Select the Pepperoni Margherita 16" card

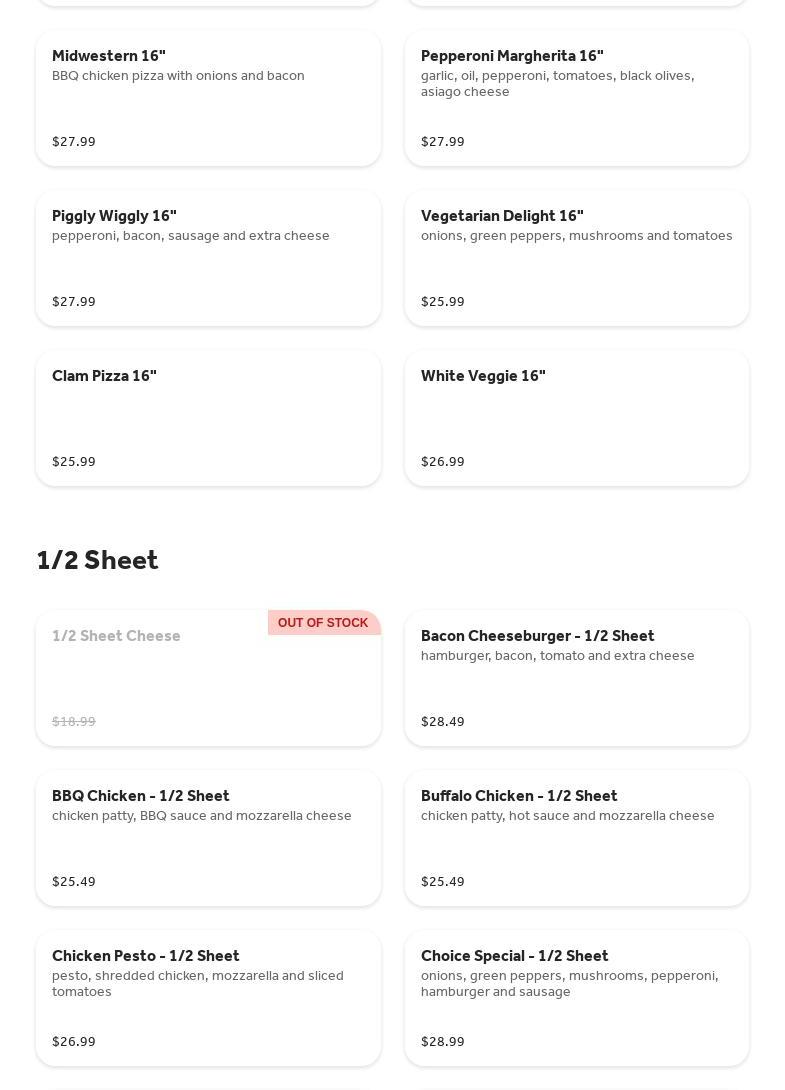pyautogui.click(x=576, y=99)
